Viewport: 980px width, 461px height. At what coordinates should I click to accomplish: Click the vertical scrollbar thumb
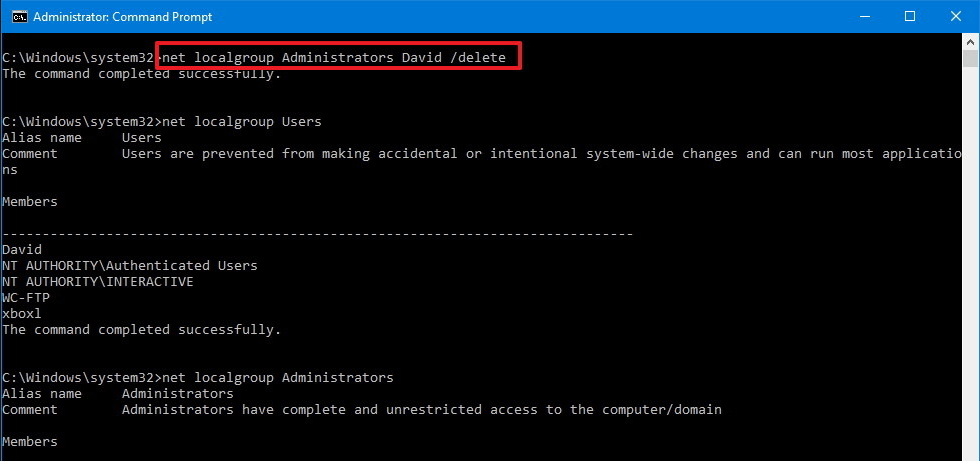click(970, 60)
